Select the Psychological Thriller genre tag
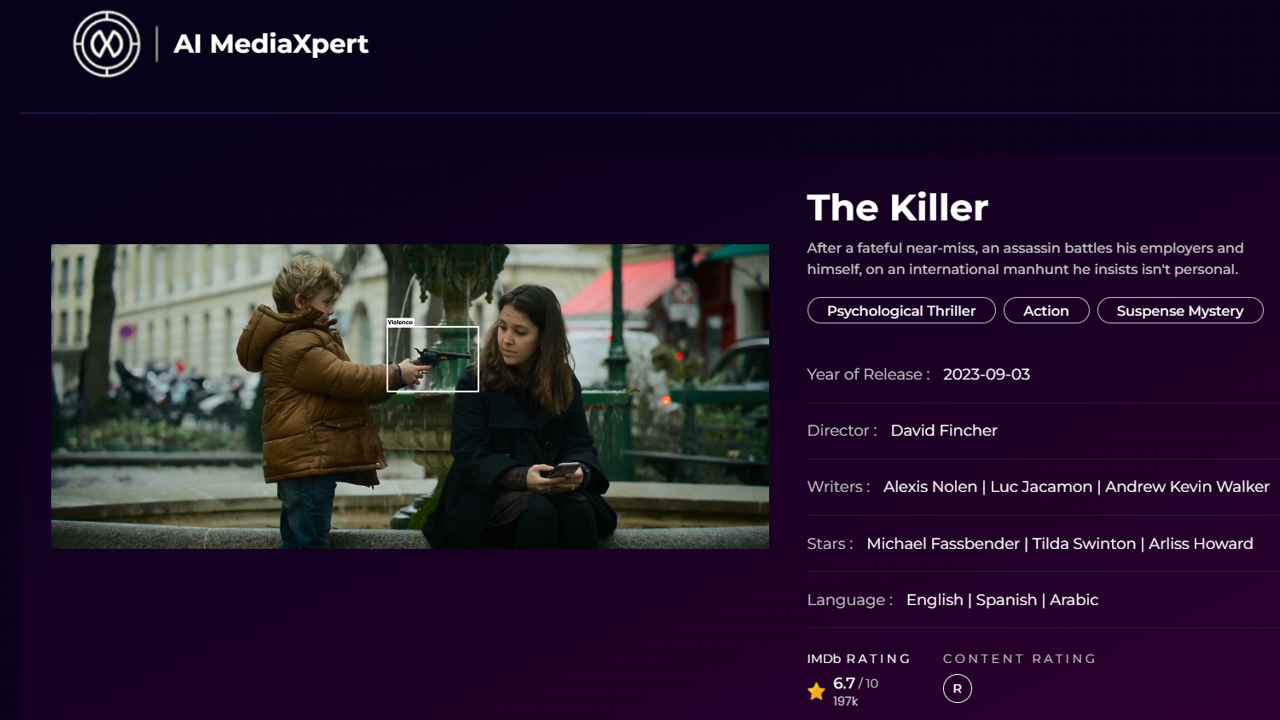Image resolution: width=1280 pixels, height=720 pixels. point(901,311)
